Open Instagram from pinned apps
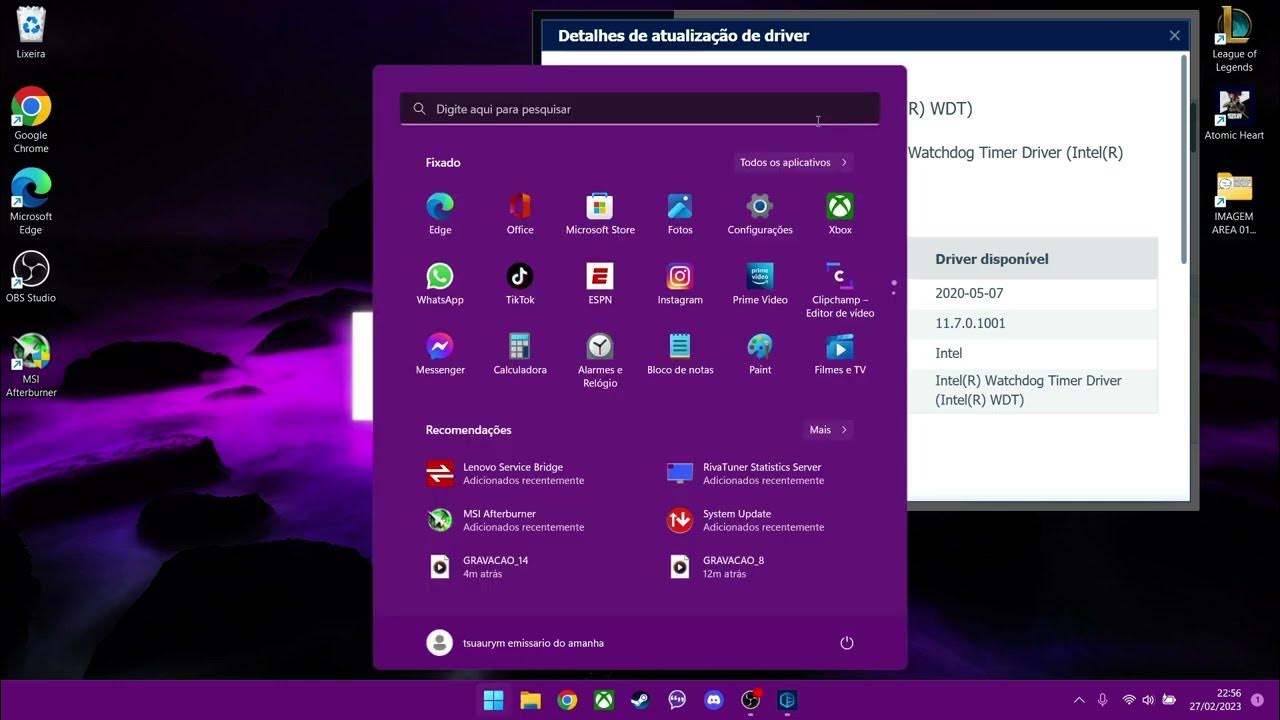 click(680, 285)
